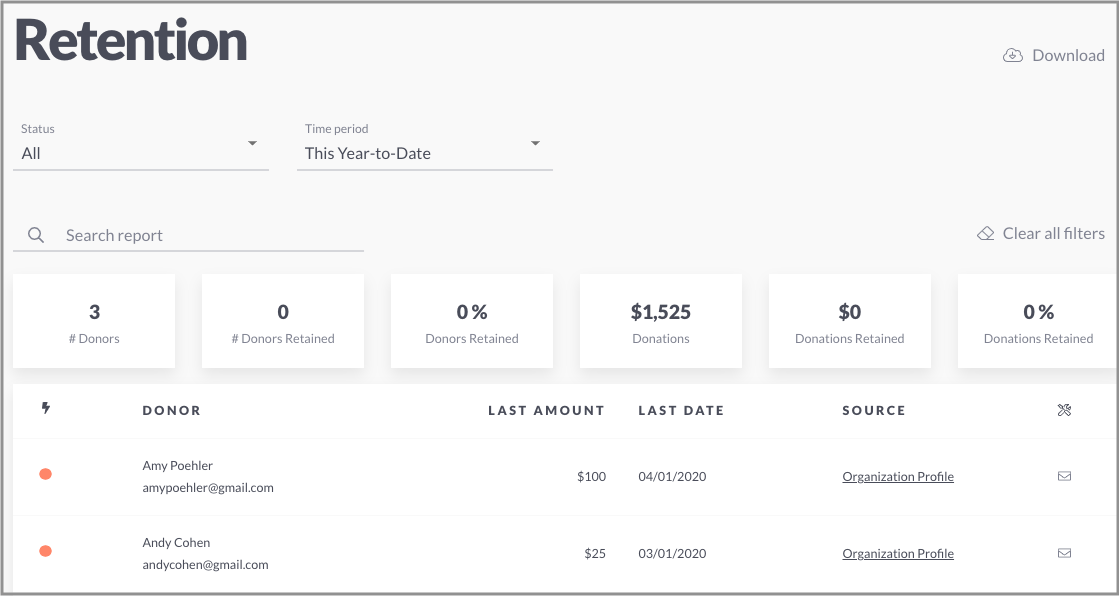Open Andy Cohen's Organization Profile link
Viewport: 1119px width, 596px height.
tap(898, 554)
